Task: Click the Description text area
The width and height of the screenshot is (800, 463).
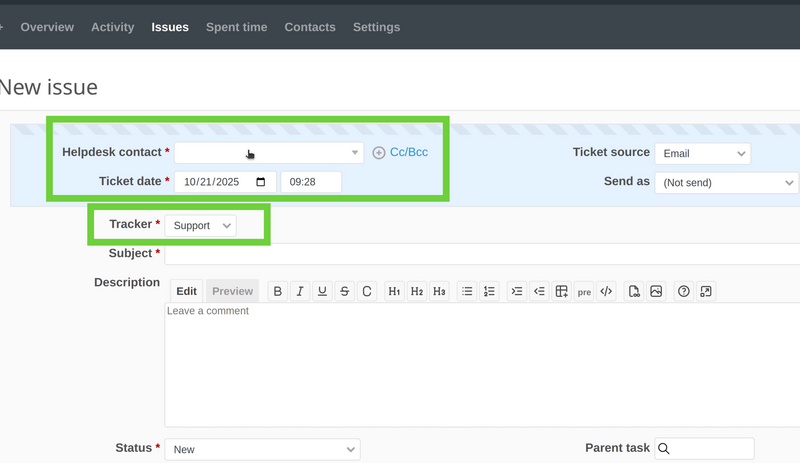Action: 482,365
